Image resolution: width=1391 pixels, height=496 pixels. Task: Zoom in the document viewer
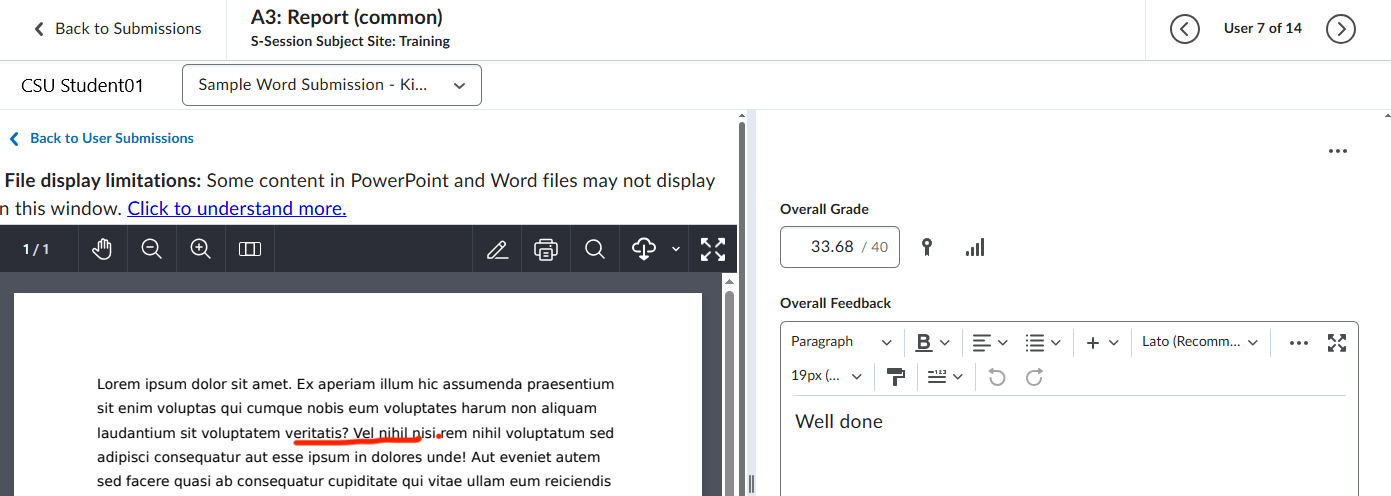click(201, 249)
